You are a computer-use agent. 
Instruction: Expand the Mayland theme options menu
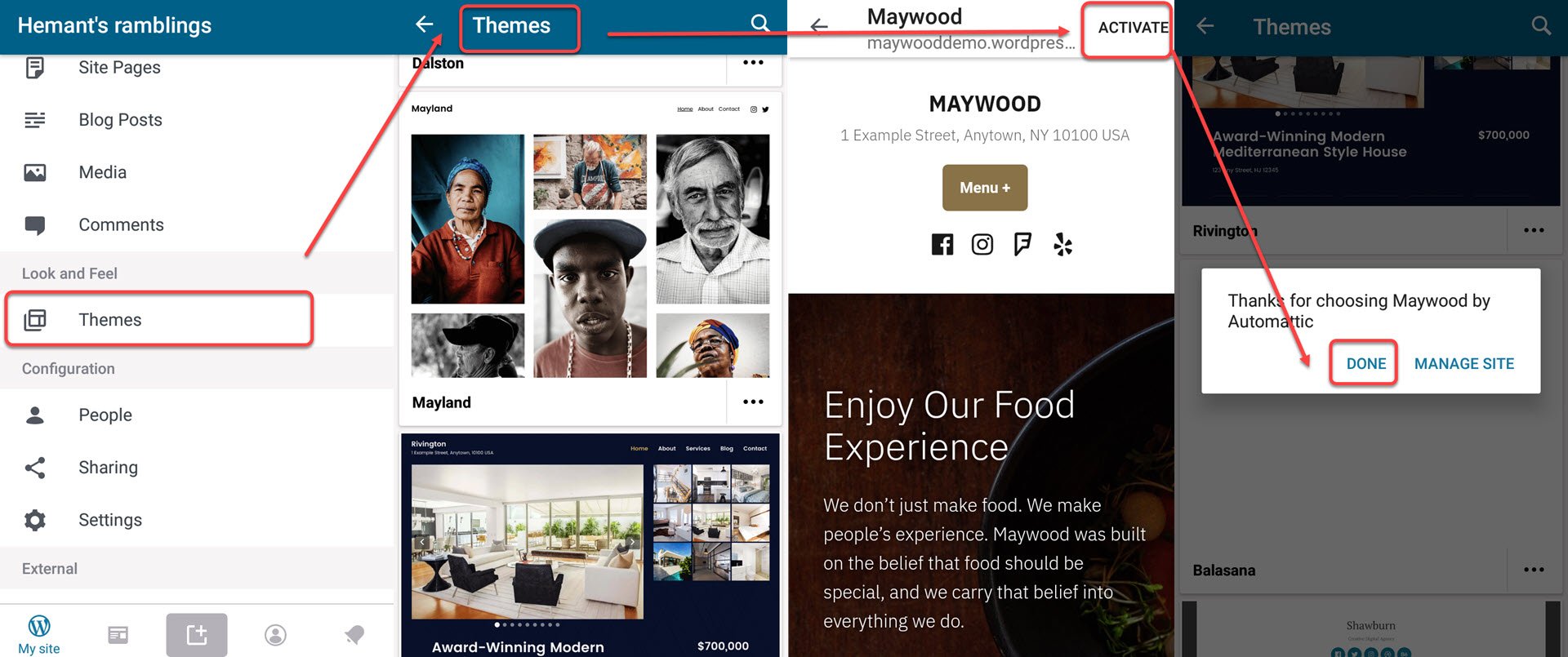click(x=753, y=402)
